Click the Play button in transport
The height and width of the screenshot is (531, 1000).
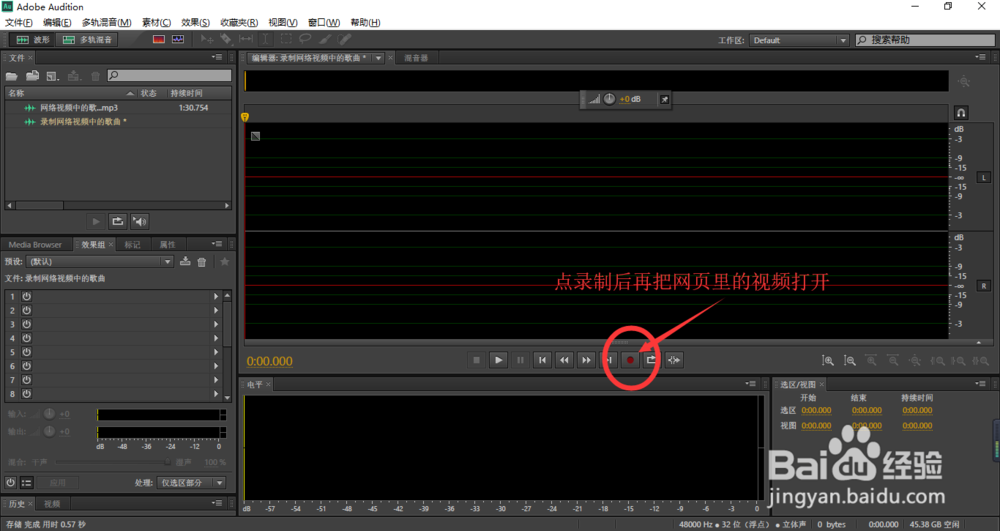[498, 360]
